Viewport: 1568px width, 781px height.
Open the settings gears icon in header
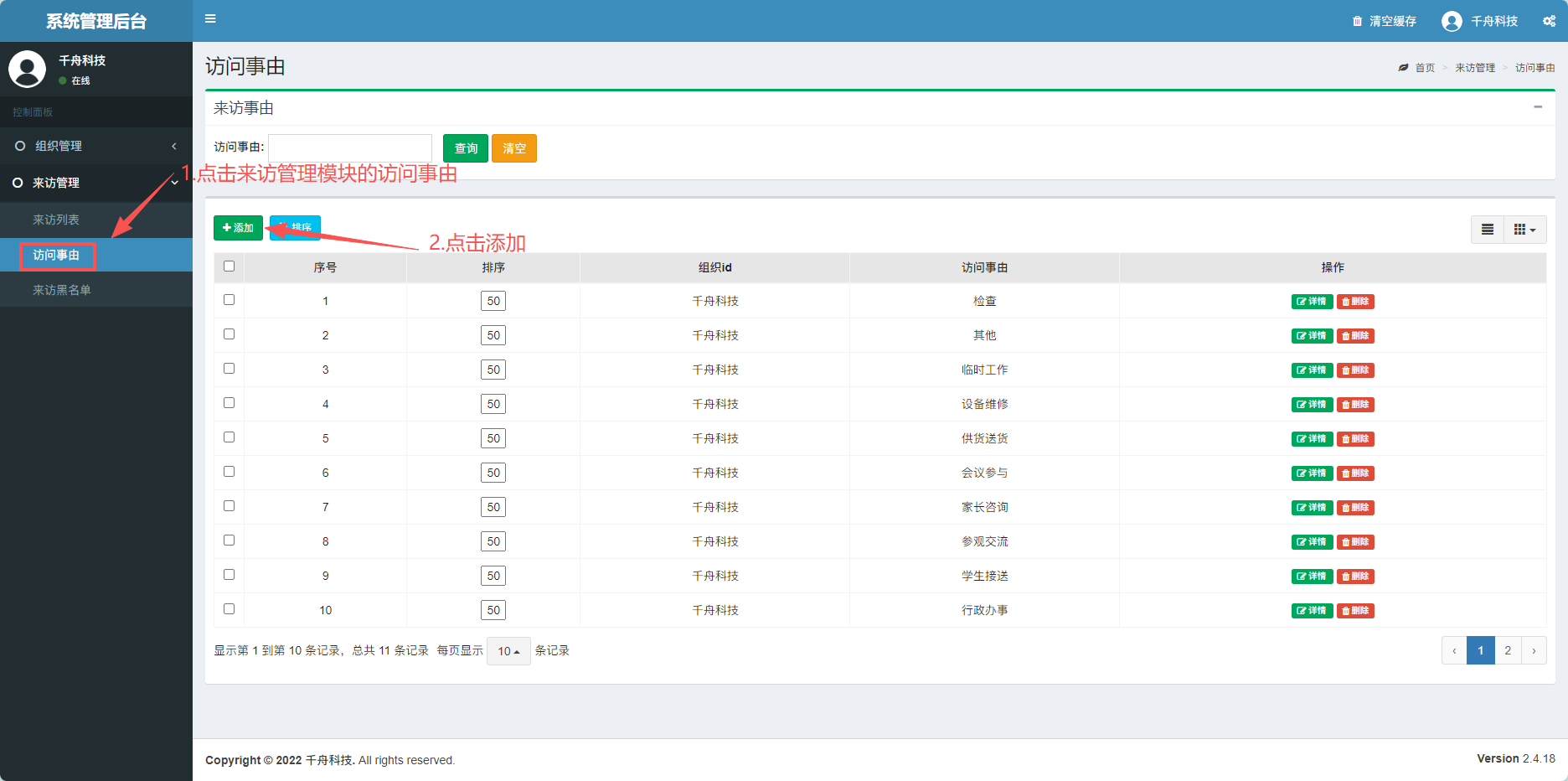1549,21
